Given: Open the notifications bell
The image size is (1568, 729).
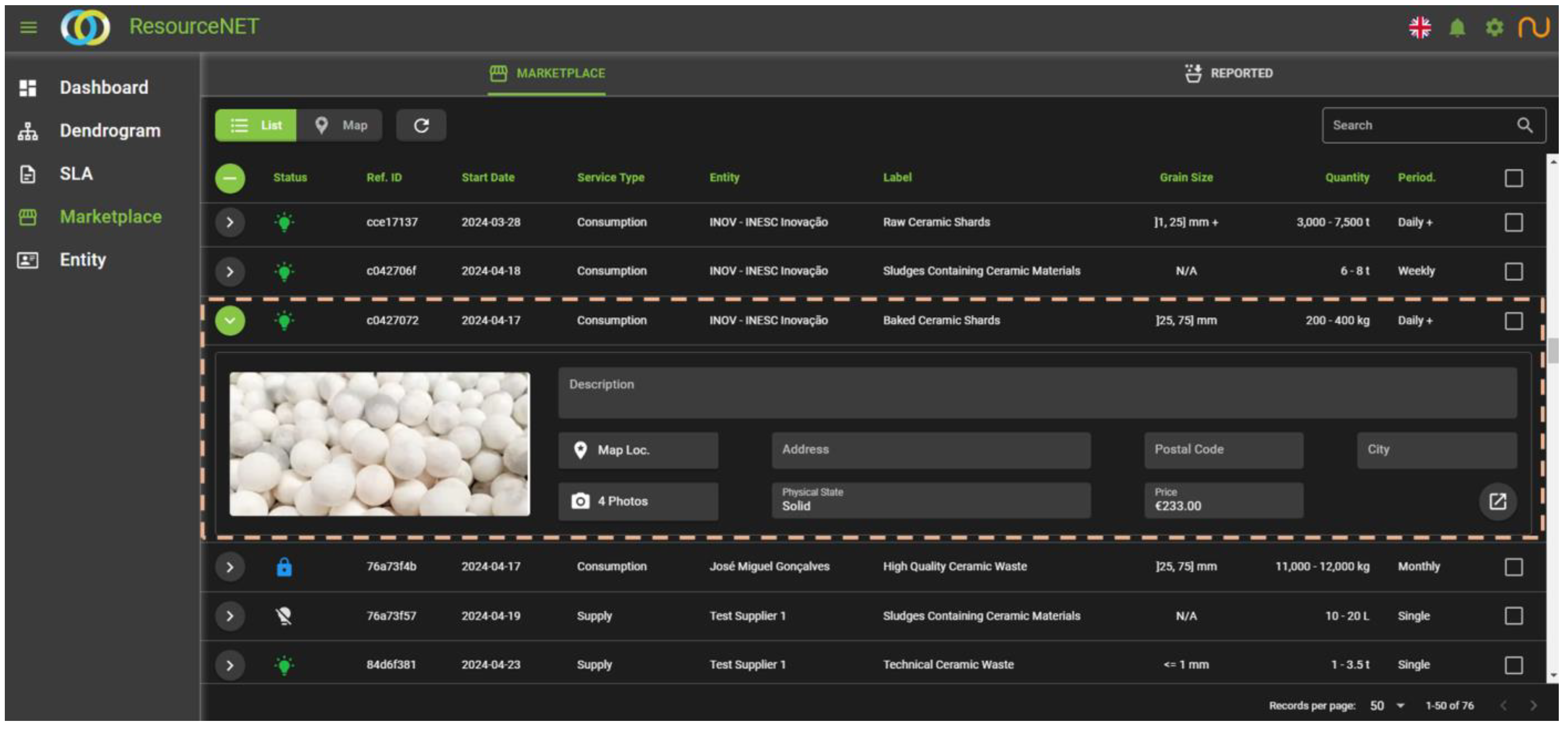Looking at the screenshot, I should [1457, 27].
